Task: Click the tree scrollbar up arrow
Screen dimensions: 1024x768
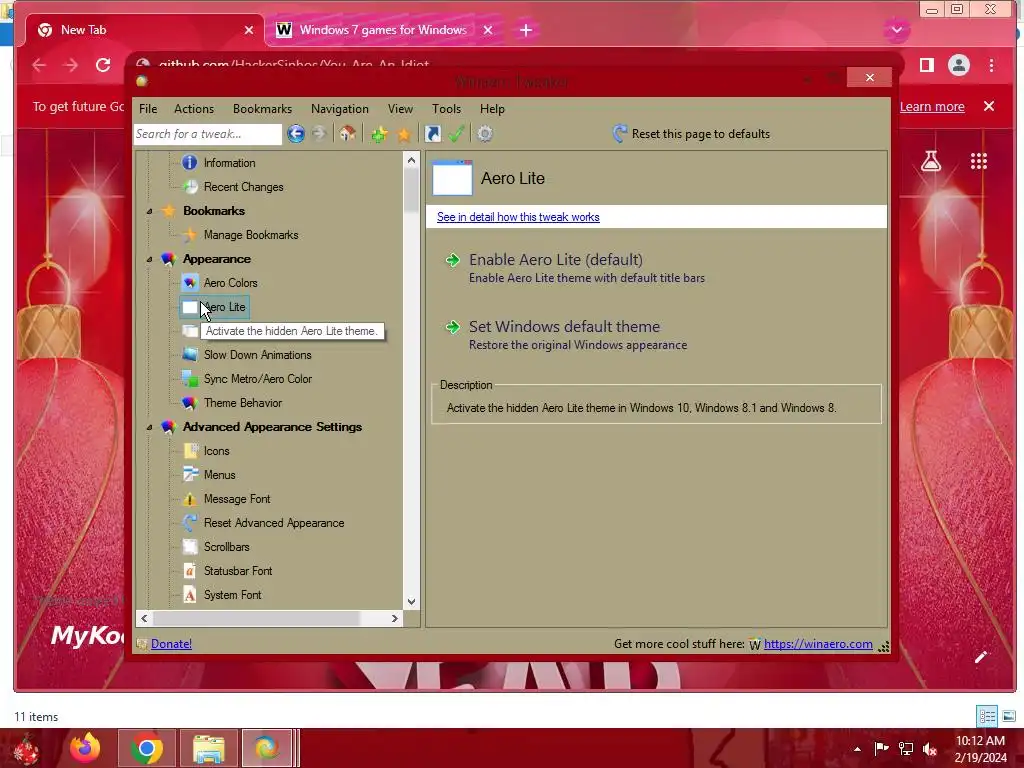Action: 411,160
